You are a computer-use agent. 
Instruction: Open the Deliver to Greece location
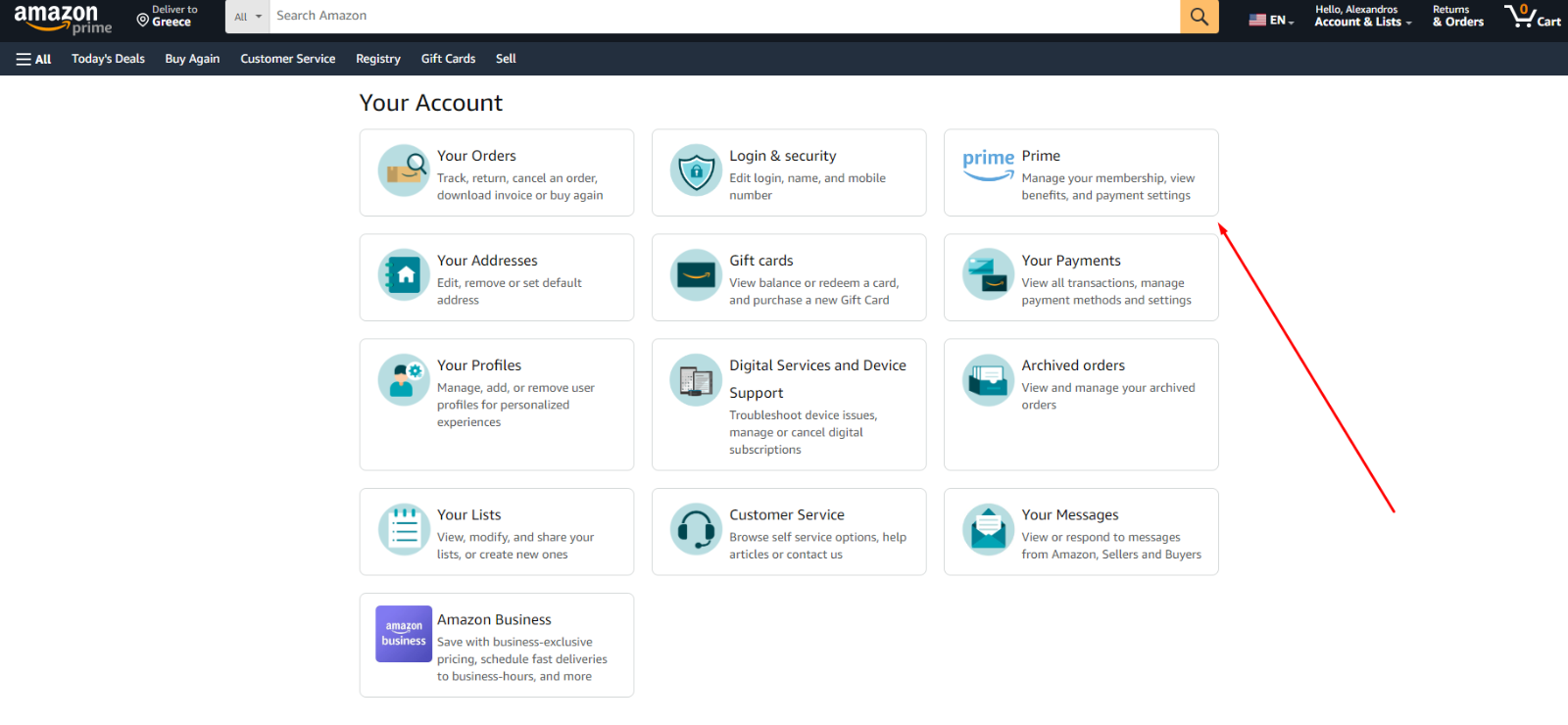coord(168,17)
